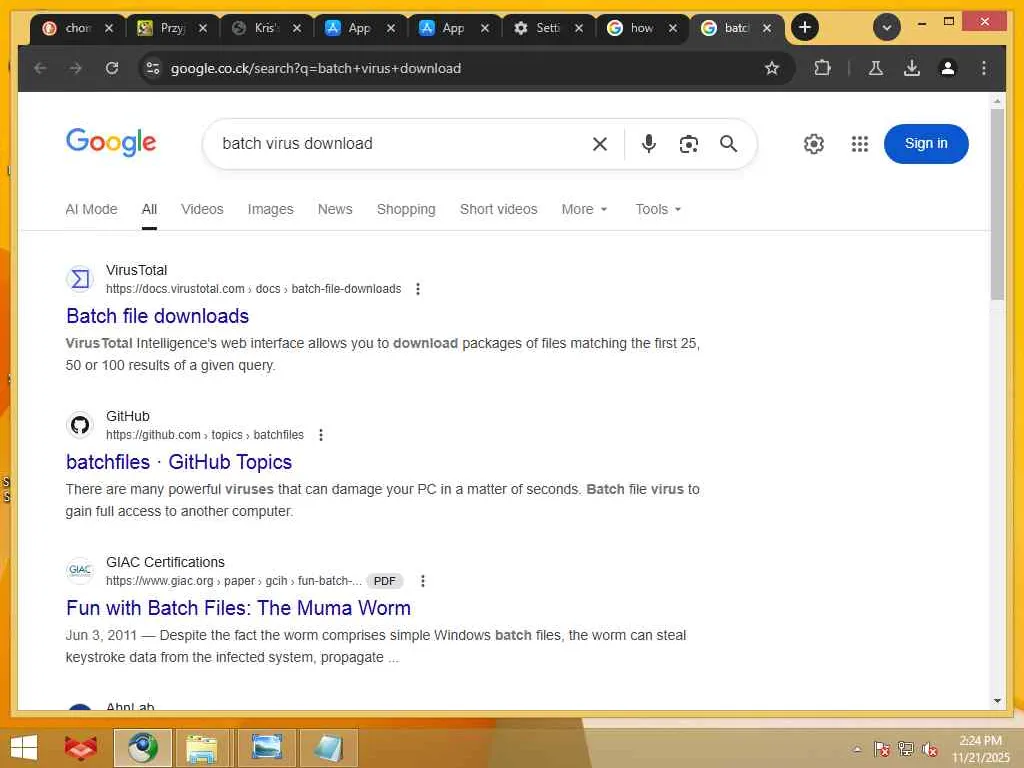The width and height of the screenshot is (1024, 768).
Task: Open the Google apps grid
Action: coord(860,144)
